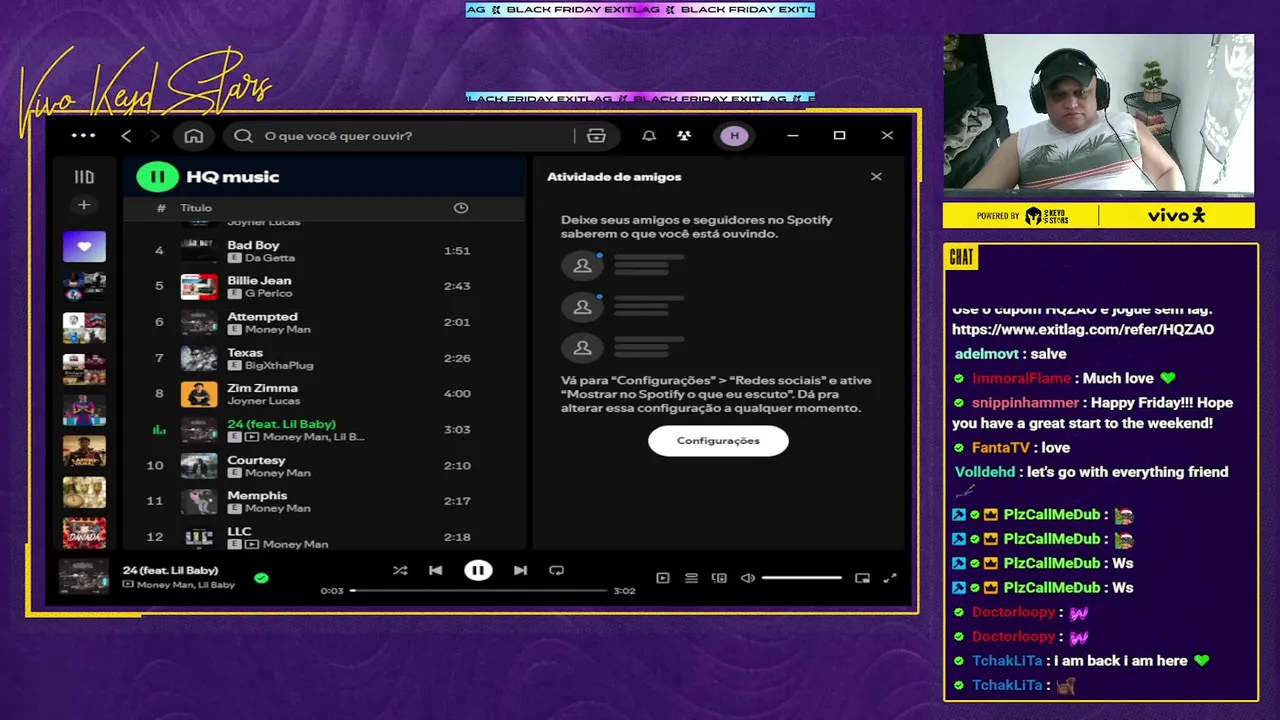Open the Now Playing view icon
Screen dimensions: 1280x720
tap(663, 578)
